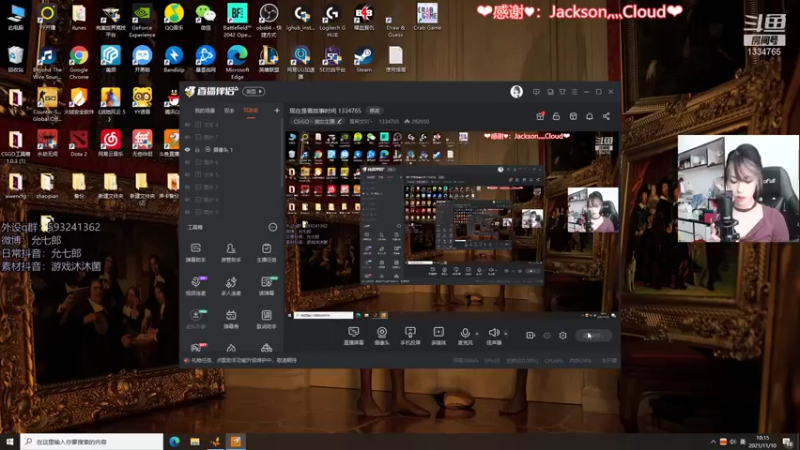This screenshot has width=800, height=450.
Task: Open the Windows Start menu
Action: point(10,441)
